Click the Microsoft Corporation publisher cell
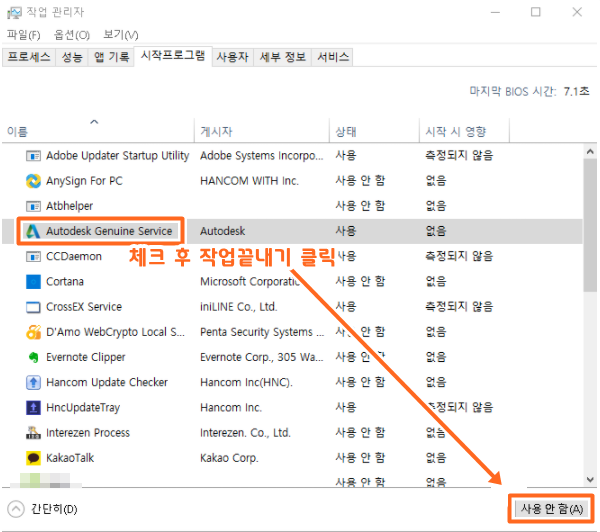Image resolution: width=600 pixels, height=532 pixels. (249, 282)
